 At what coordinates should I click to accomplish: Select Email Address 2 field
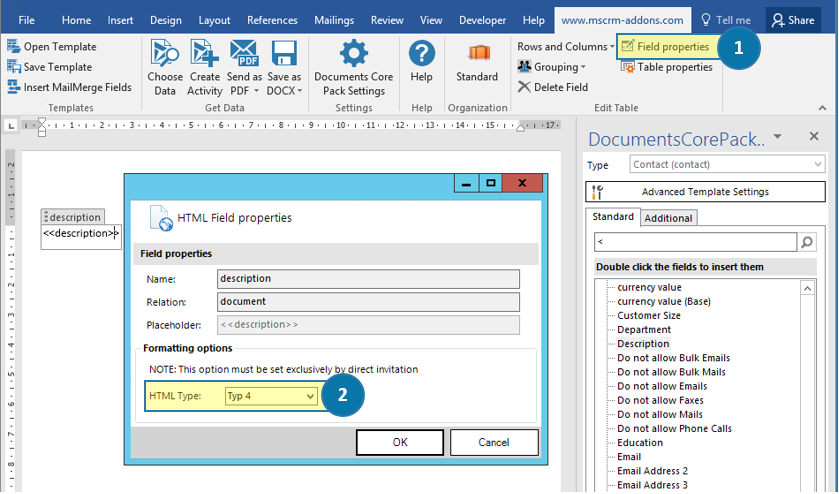click(652, 471)
